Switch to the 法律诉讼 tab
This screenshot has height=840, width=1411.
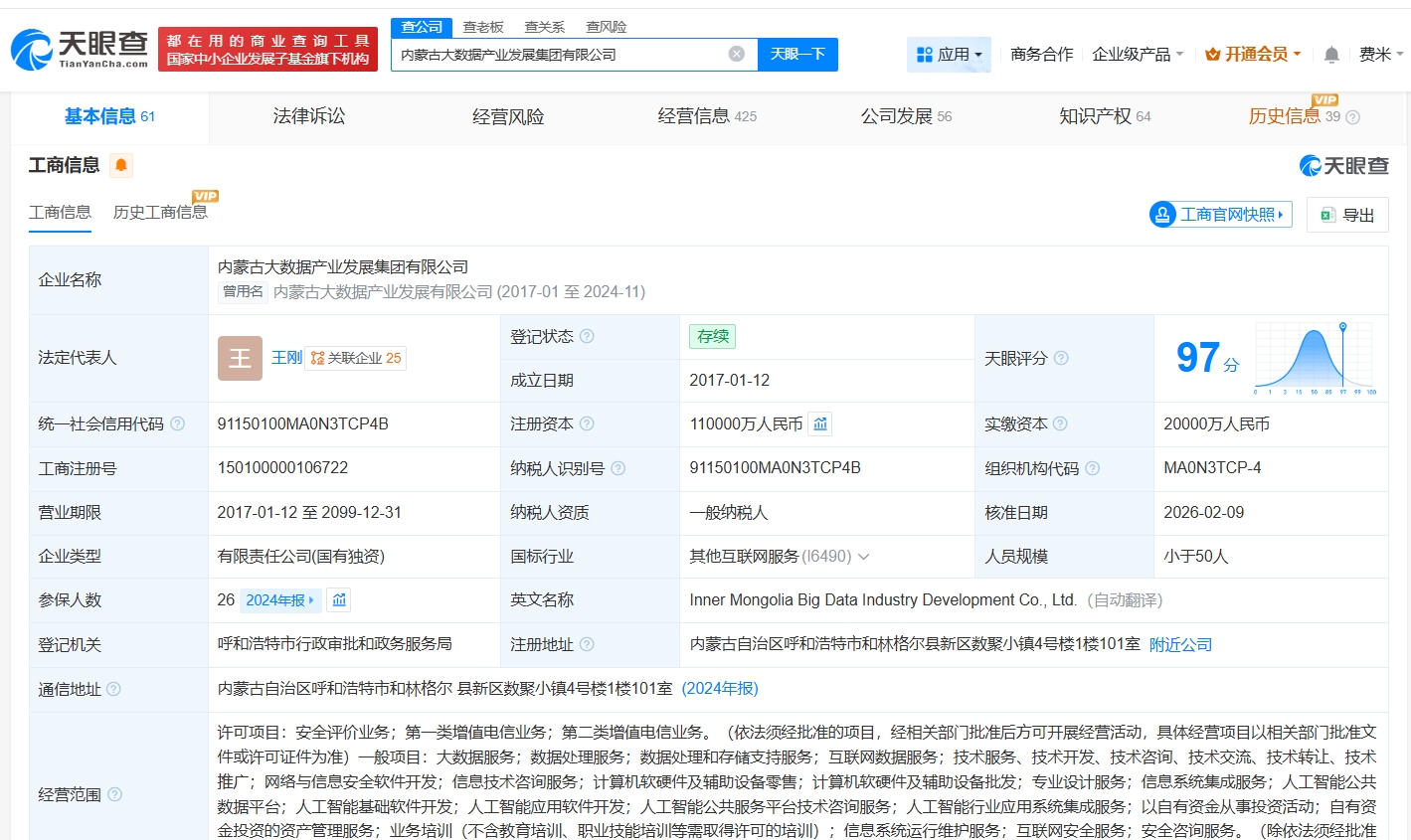[309, 117]
